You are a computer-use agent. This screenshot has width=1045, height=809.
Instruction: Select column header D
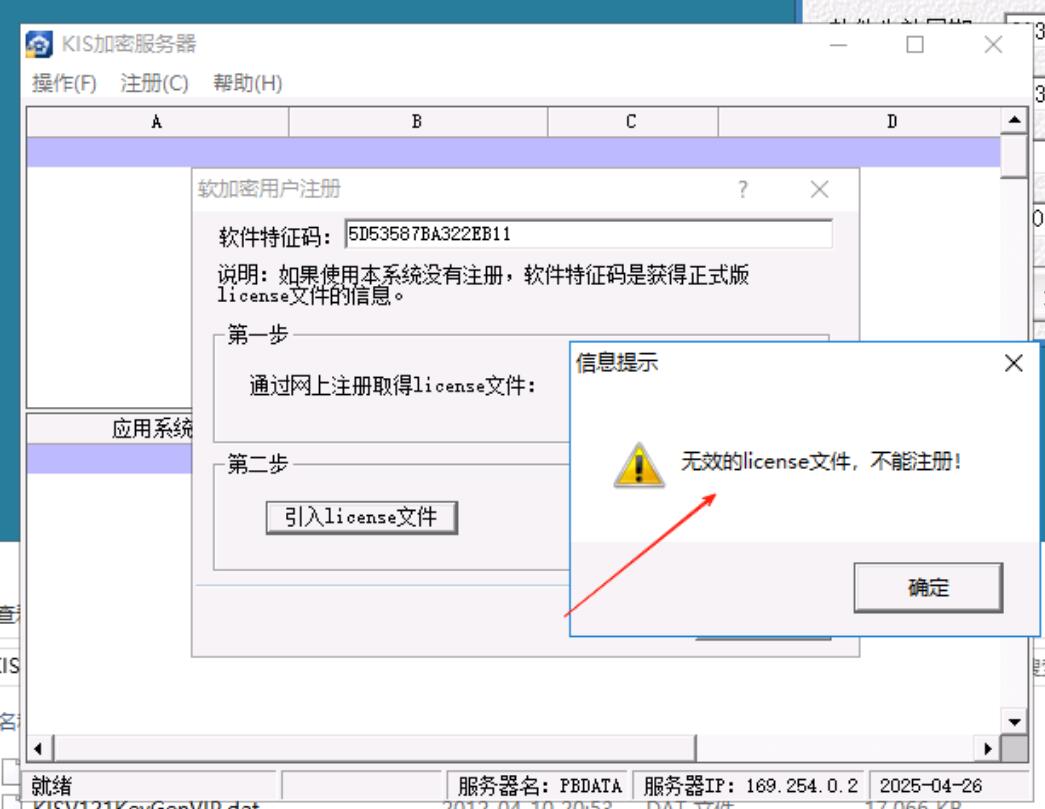point(859,122)
